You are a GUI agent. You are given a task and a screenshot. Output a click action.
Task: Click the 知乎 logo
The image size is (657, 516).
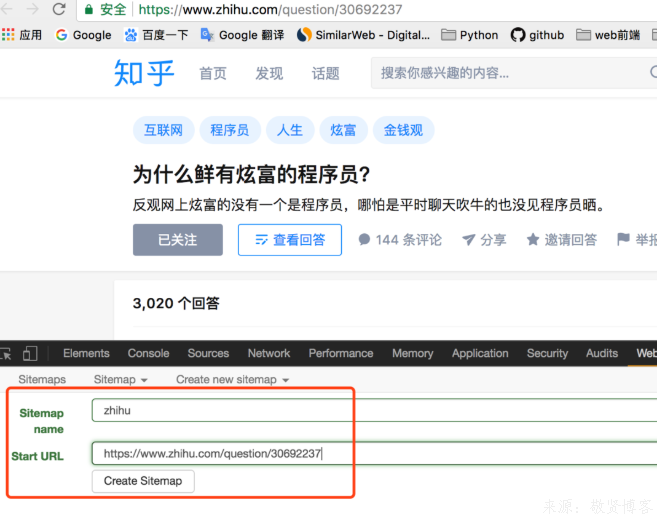(x=144, y=73)
